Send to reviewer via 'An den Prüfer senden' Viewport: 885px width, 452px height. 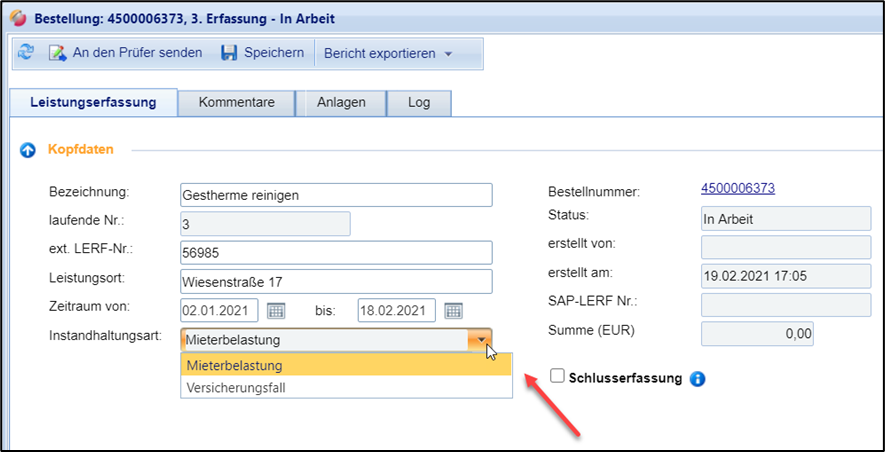(125, 52)
